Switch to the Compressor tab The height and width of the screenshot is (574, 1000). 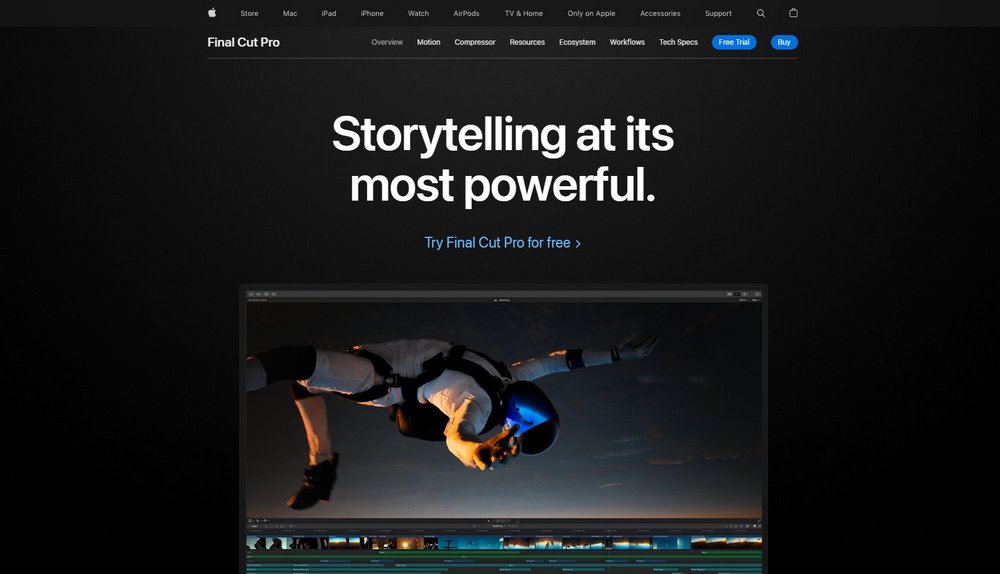click(x=474, y=42)
